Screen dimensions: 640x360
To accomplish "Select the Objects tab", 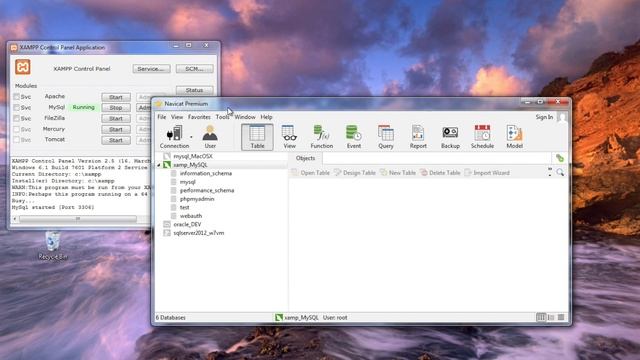I will [x=305, y=158].
